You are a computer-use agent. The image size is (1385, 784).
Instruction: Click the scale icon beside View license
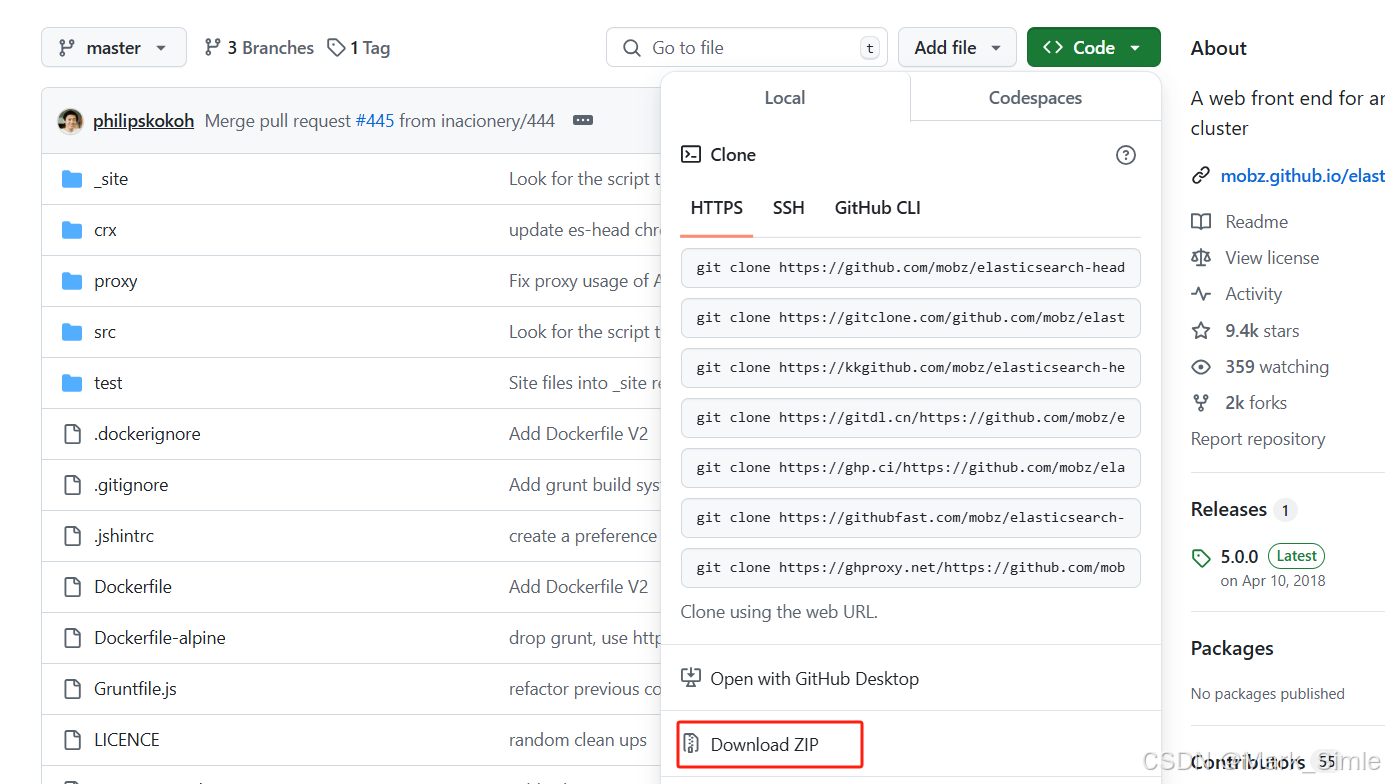[1201, 258]
